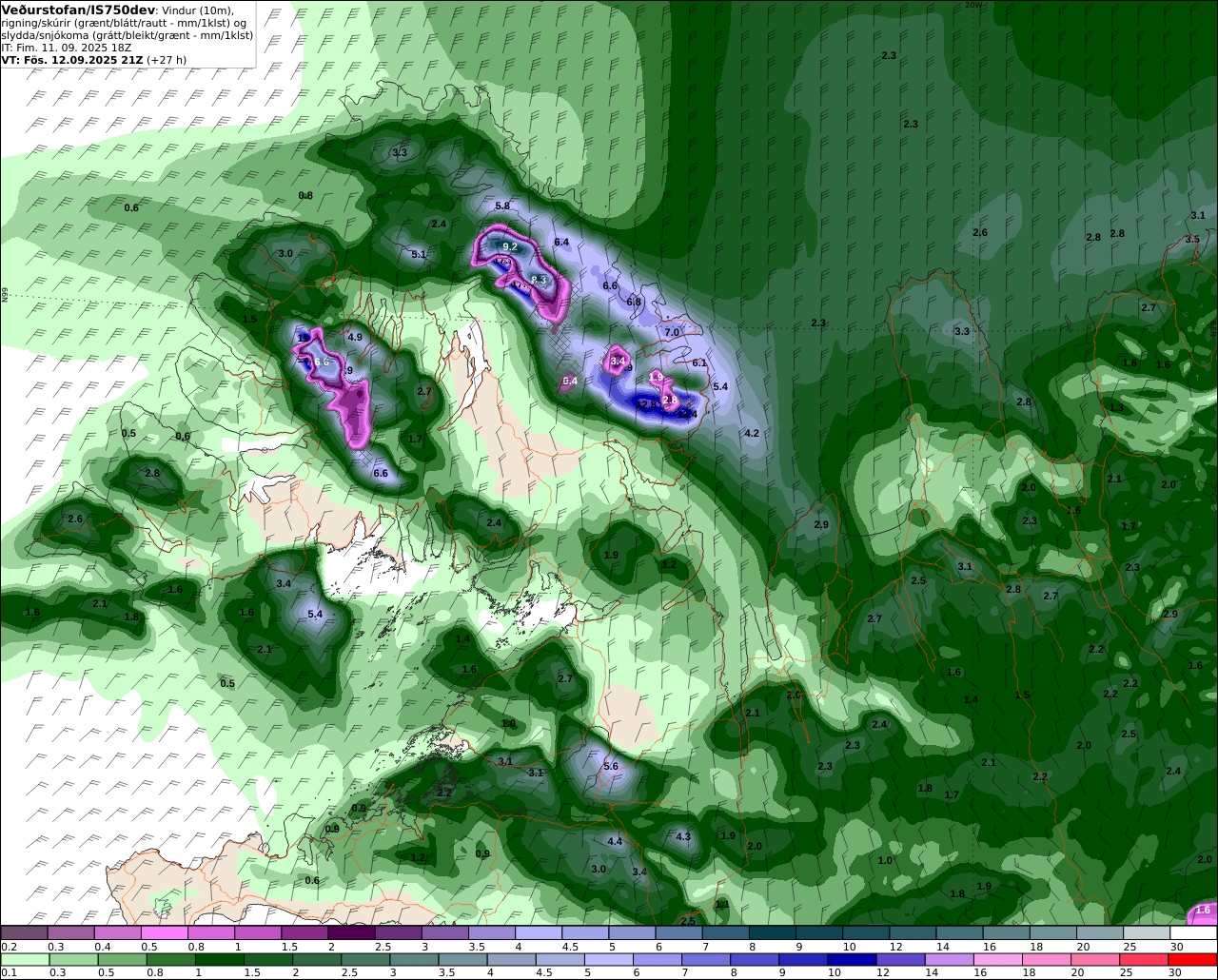Image resolution: width=1218 pixels, height=980 pixels.
Task: Click the 4.9 map value label
Action: [355, 337]
